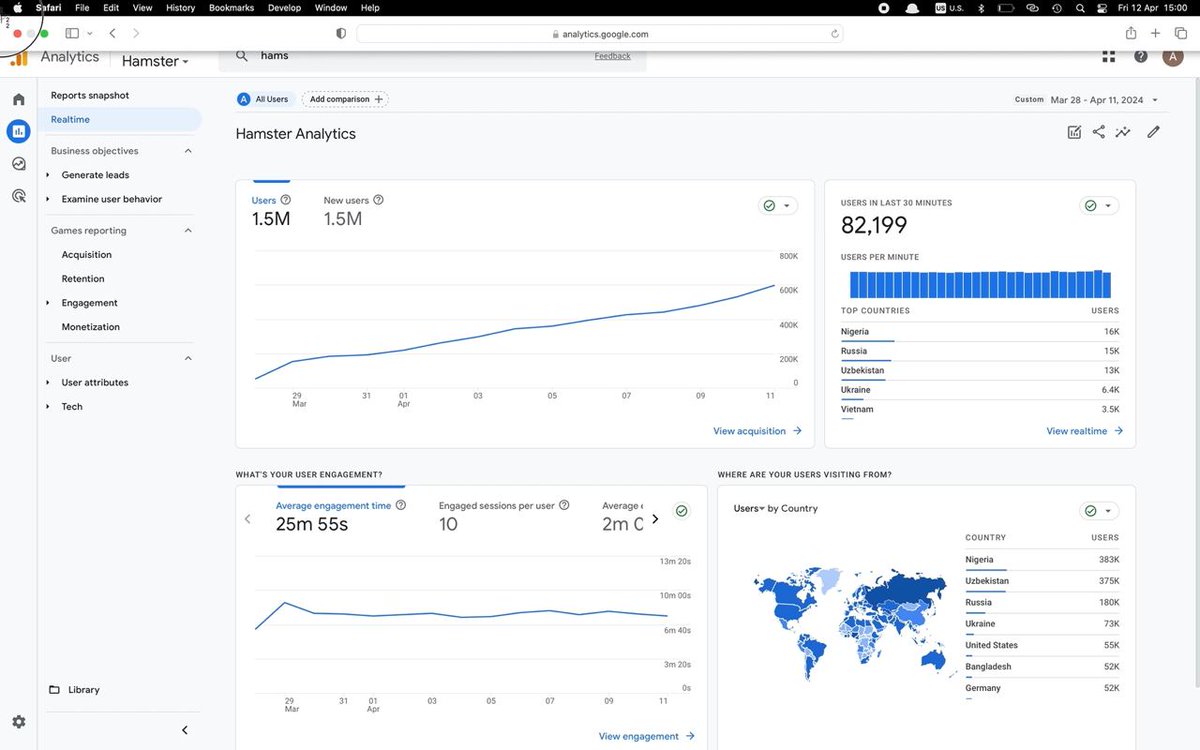Open a new tab with Safari's plus icon
This screenshot has height=750, width=1200.
tap(1156, 33)
